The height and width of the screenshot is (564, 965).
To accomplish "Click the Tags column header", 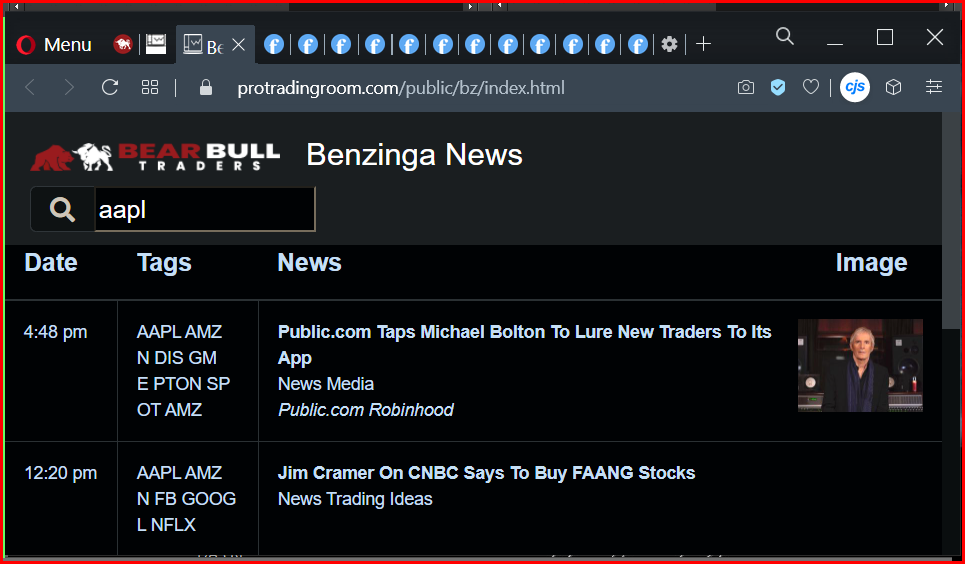I will tap(164, 263).
